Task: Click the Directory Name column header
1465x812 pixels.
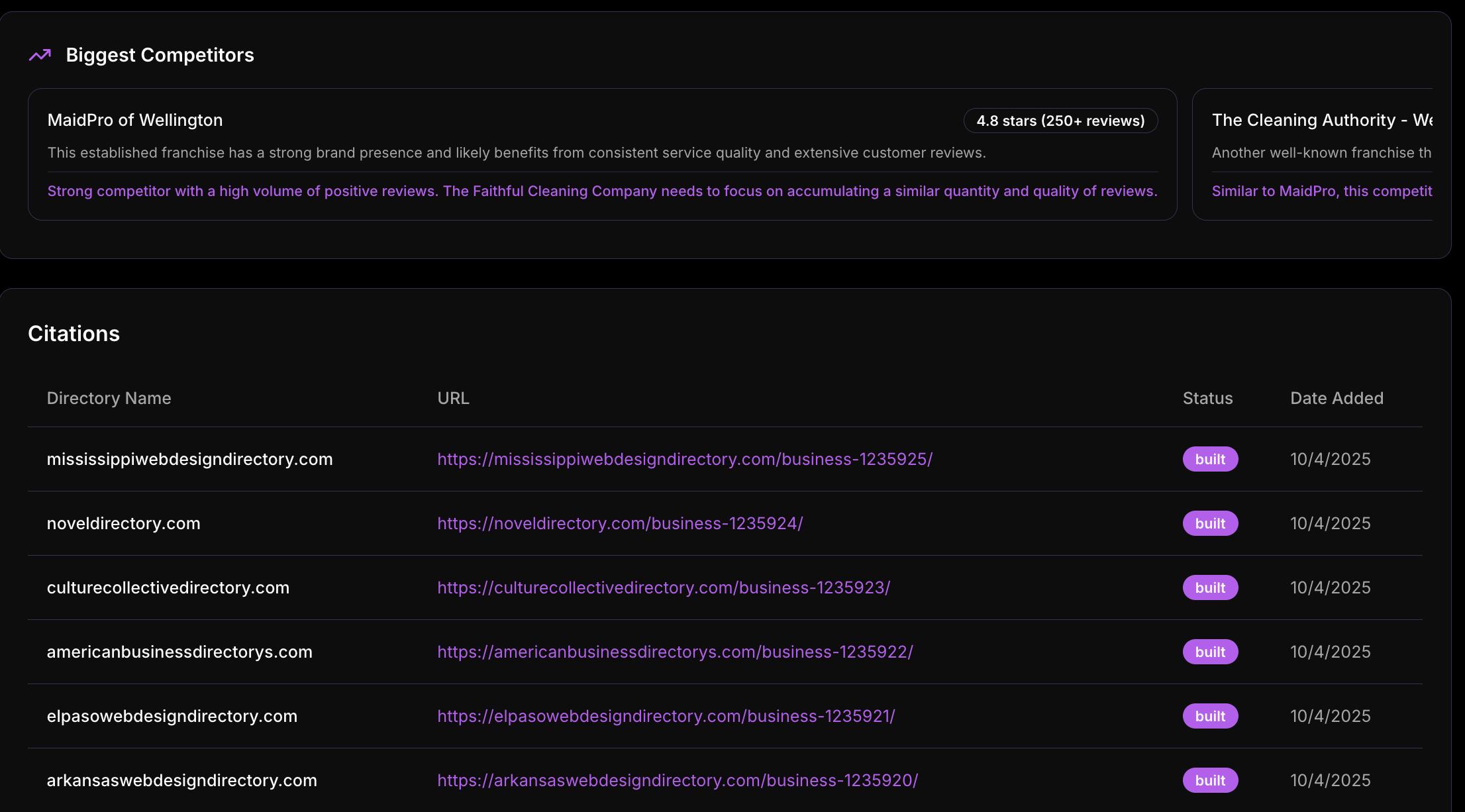Action: pos(109,398)
